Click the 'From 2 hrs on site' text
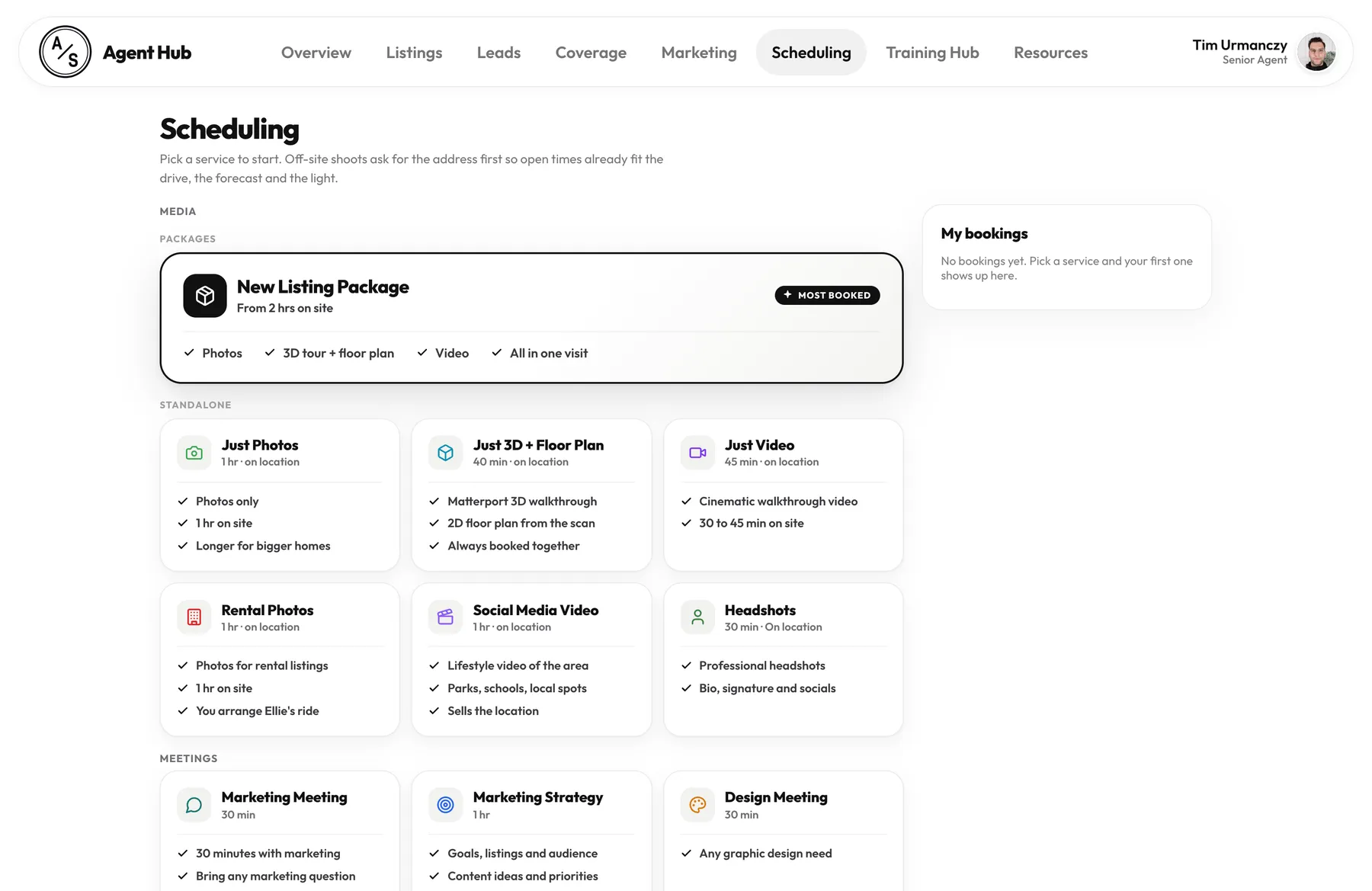 [x=285, y=308]
